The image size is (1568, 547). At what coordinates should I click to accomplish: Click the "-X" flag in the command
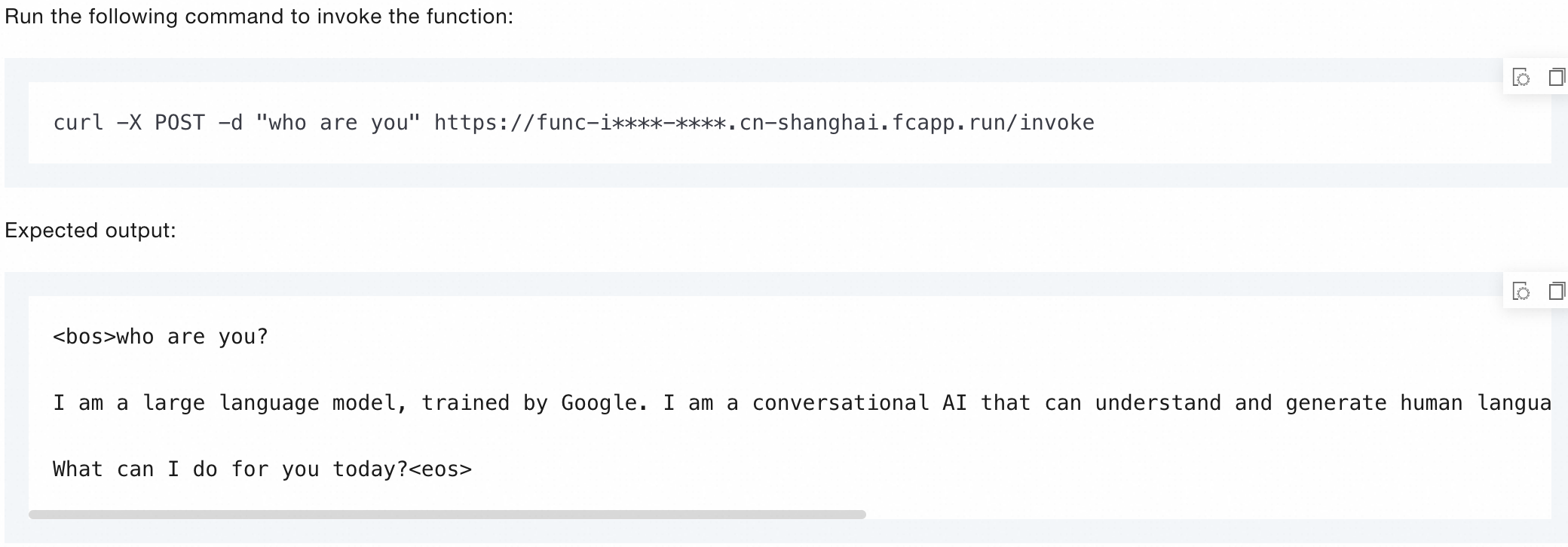coord(129,123)
